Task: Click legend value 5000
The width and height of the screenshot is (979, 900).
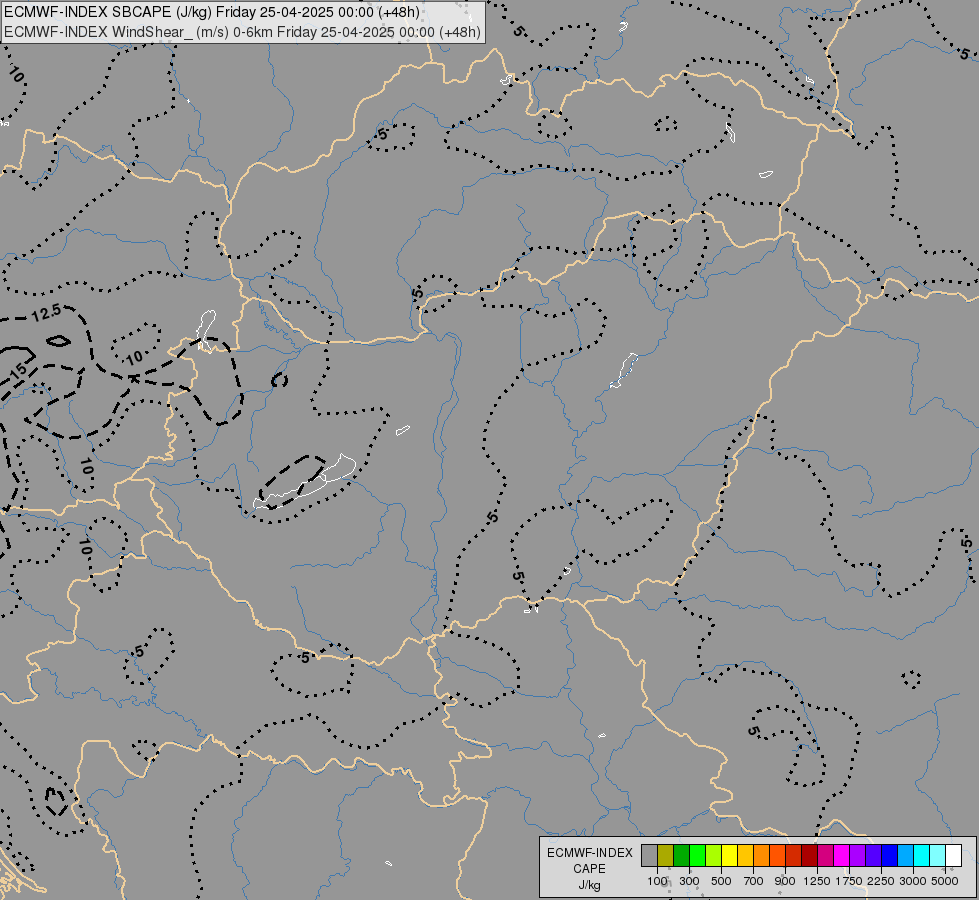Action: pyautogui.click(x=945, y=881)
